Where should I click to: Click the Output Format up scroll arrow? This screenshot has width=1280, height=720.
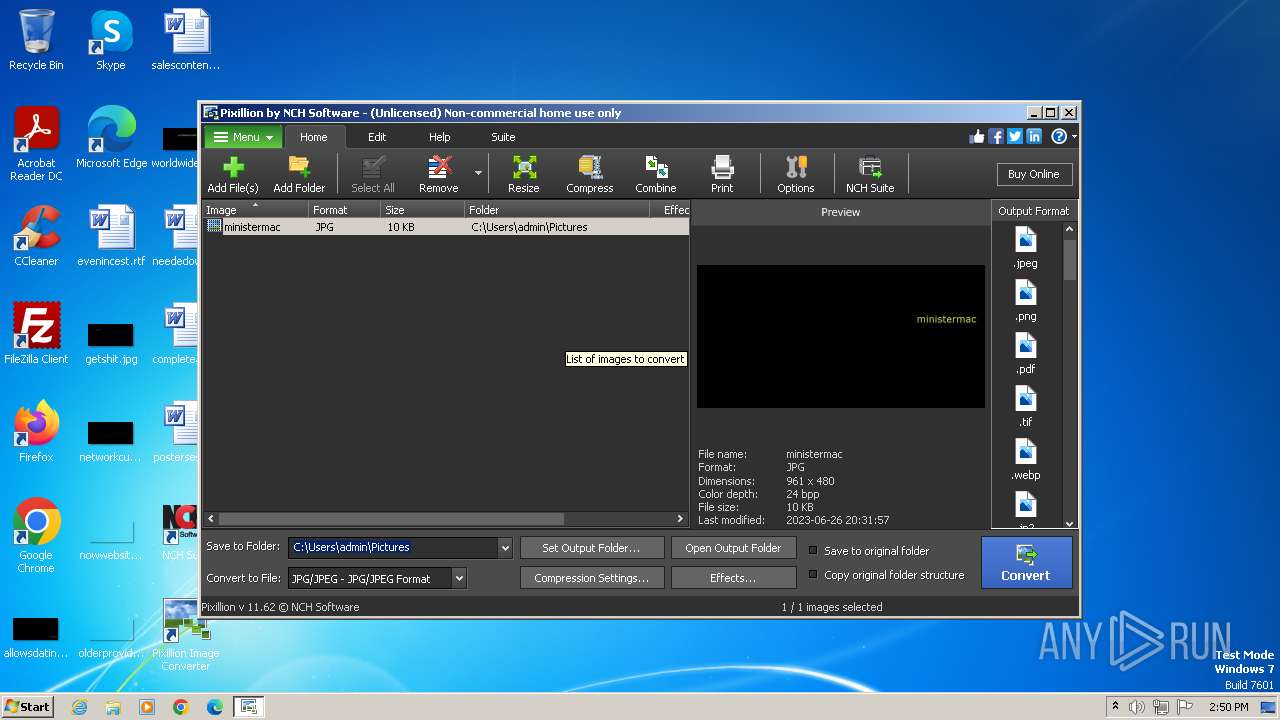tap(1070, 229)
